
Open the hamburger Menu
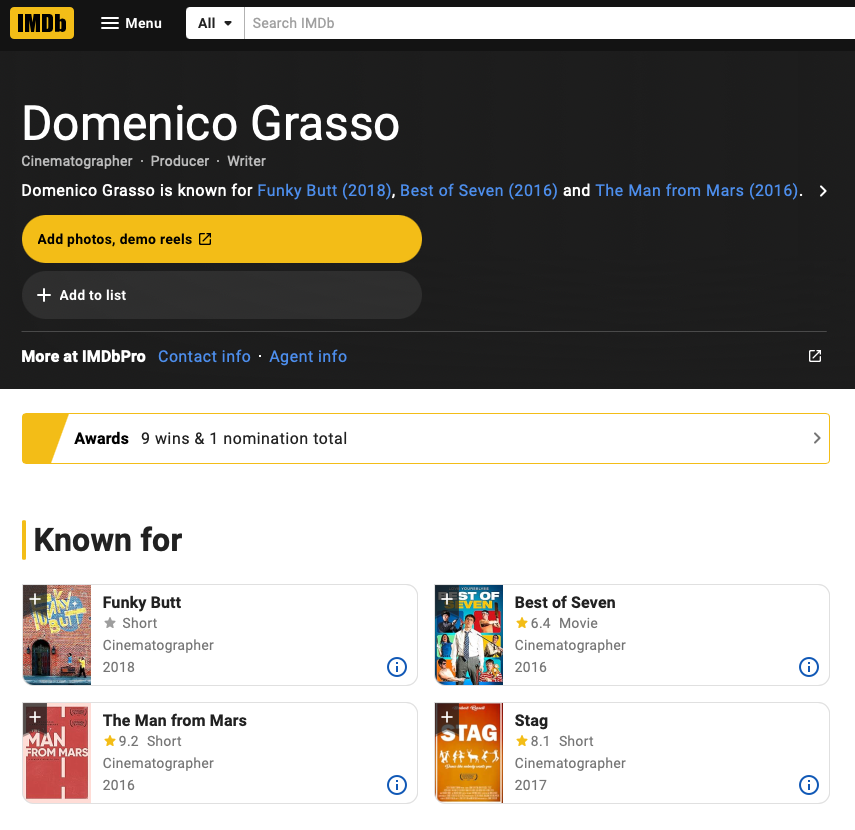pyautogui.click(x=131, y=23)
